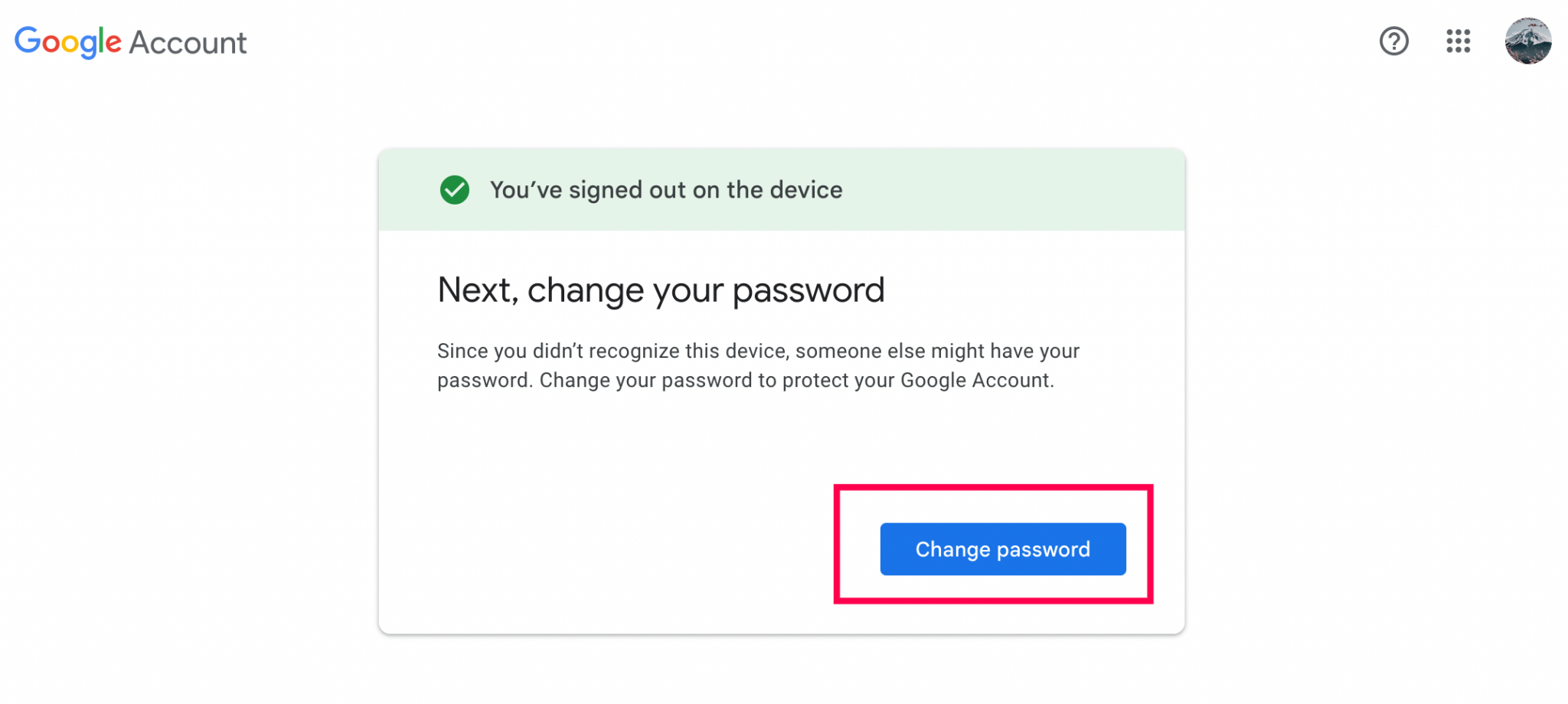The image size is (1568, 704).
Task: Click the Change password button
Action: click(x=1003, y=548)
